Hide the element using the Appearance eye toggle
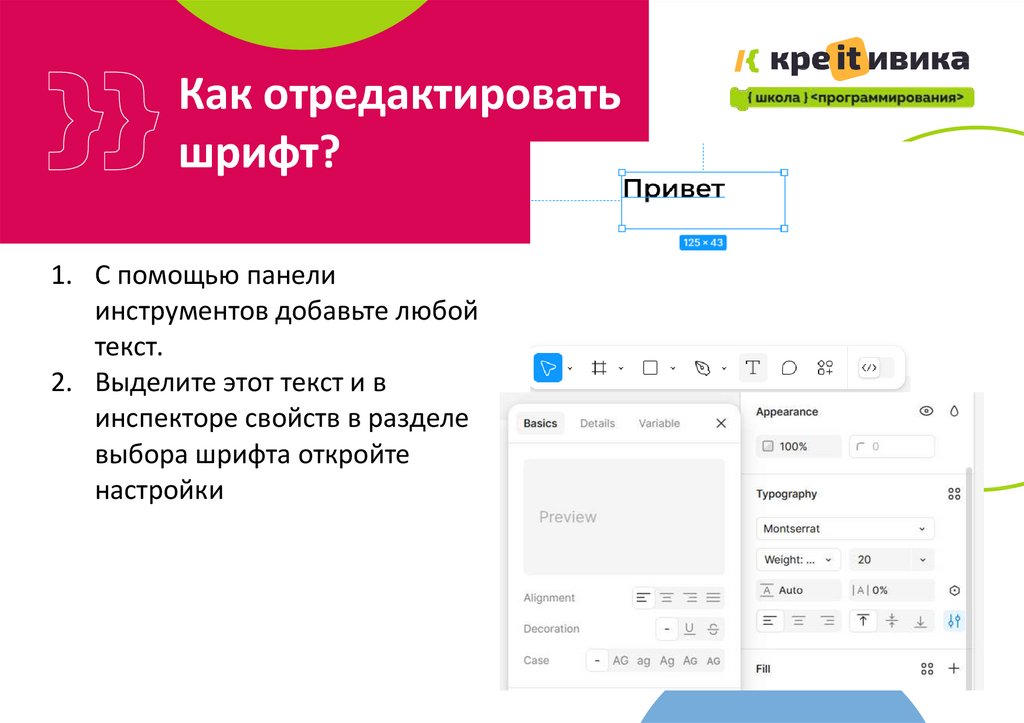The height and width of the screenshot is (723, 1024). pos(926,410)
